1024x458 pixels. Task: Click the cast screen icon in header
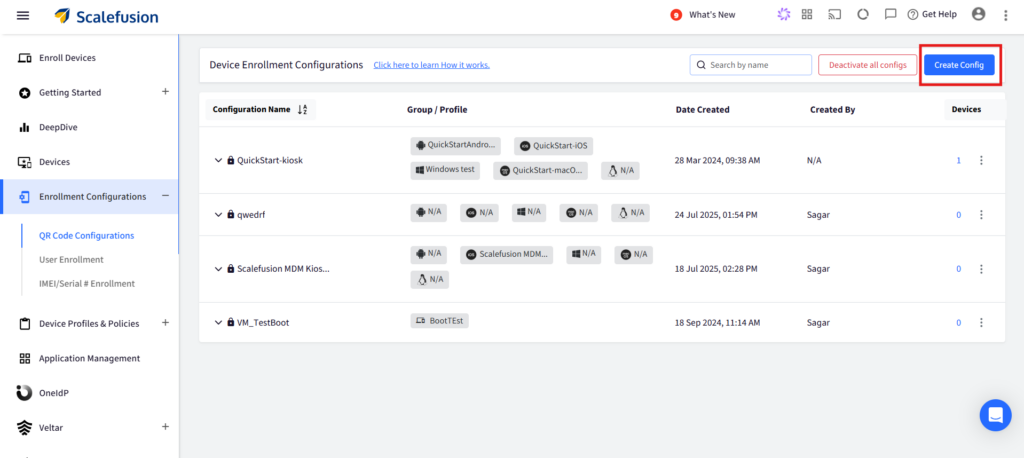coord(835,15)
